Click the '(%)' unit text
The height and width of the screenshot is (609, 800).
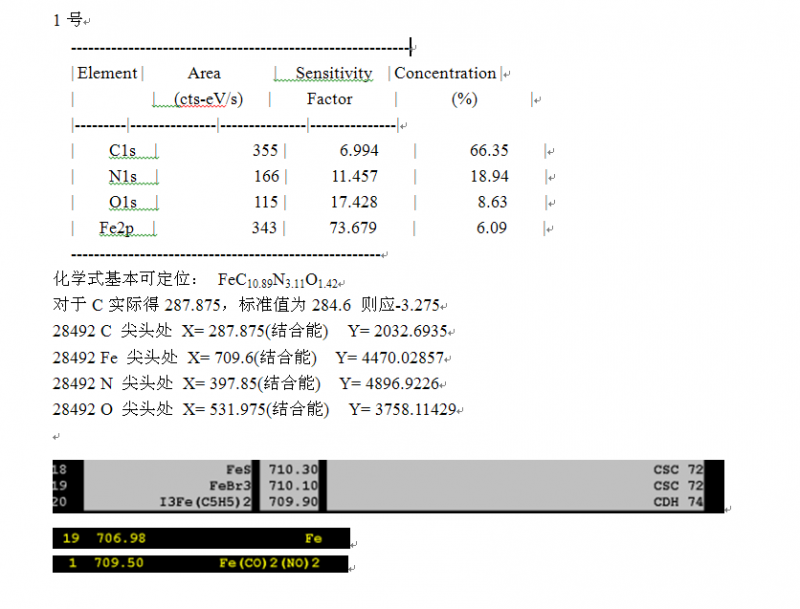[x=464, y=99]
